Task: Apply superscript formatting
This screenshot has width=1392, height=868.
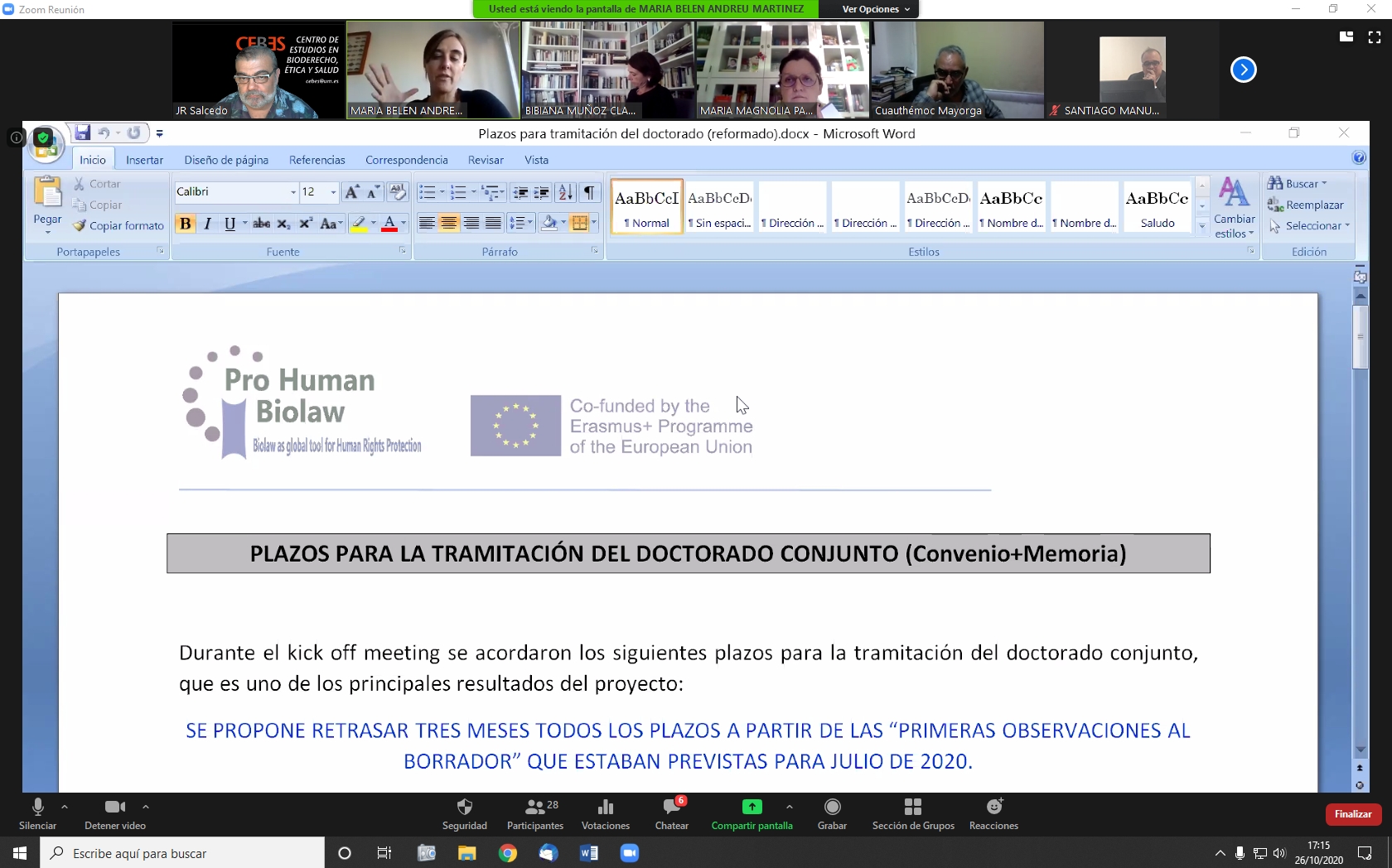Action: pyautogui.click(x=305, y=224)
